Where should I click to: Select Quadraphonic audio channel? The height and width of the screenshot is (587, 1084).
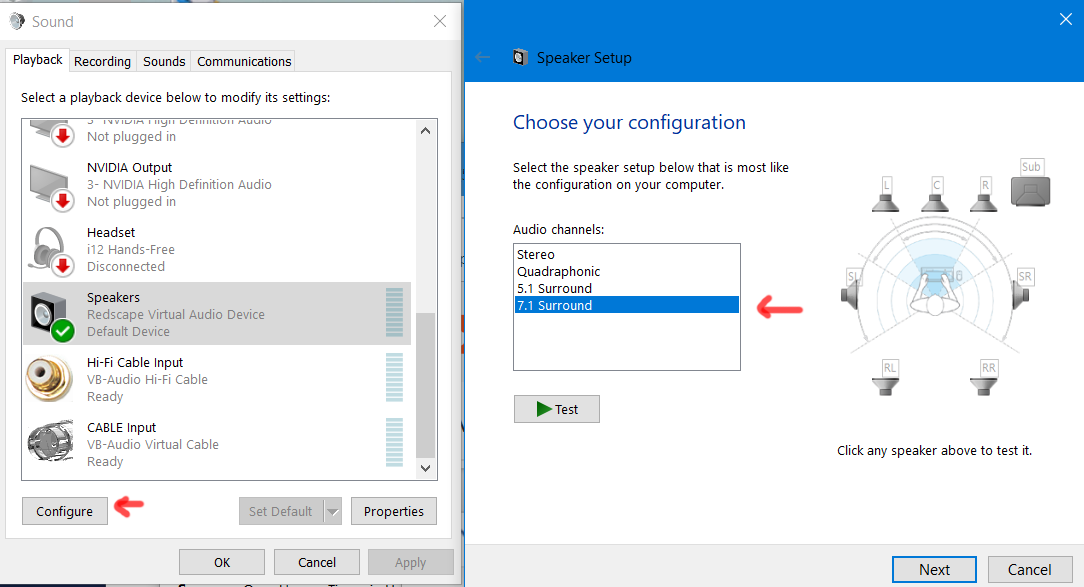click(x=627, y=271)
